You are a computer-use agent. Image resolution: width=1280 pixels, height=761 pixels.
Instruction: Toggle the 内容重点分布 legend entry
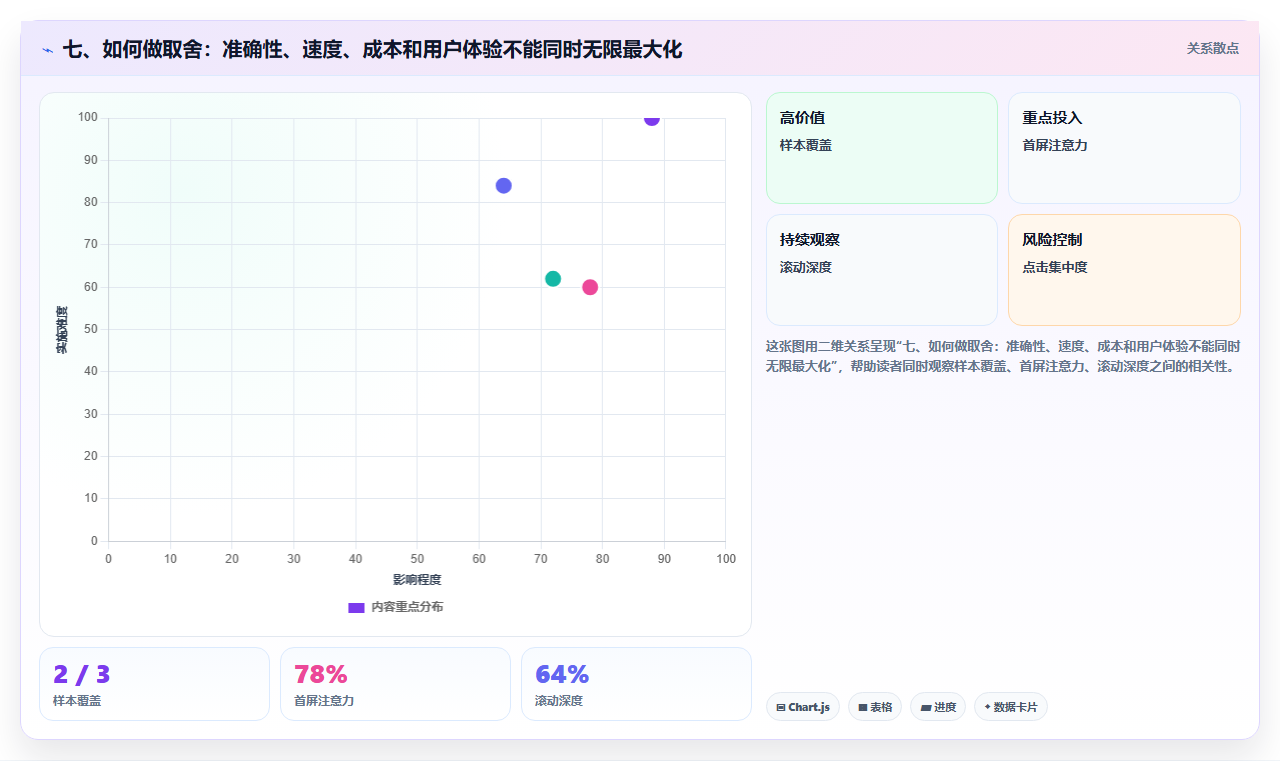point(395,607)
